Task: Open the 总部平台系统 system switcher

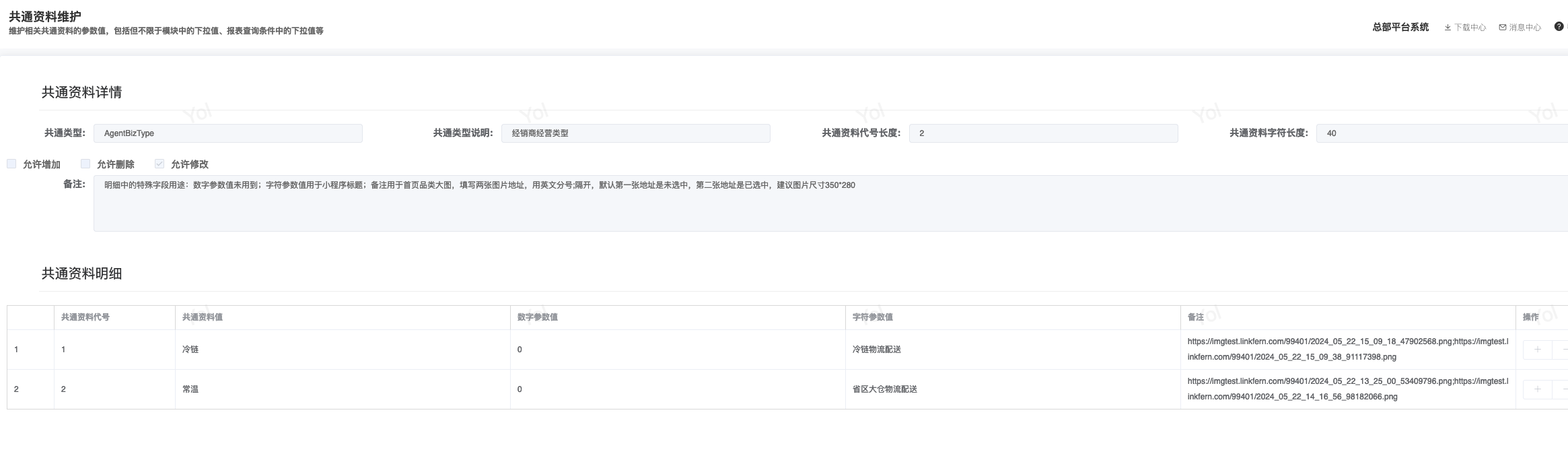Action: pos(1400,28)
